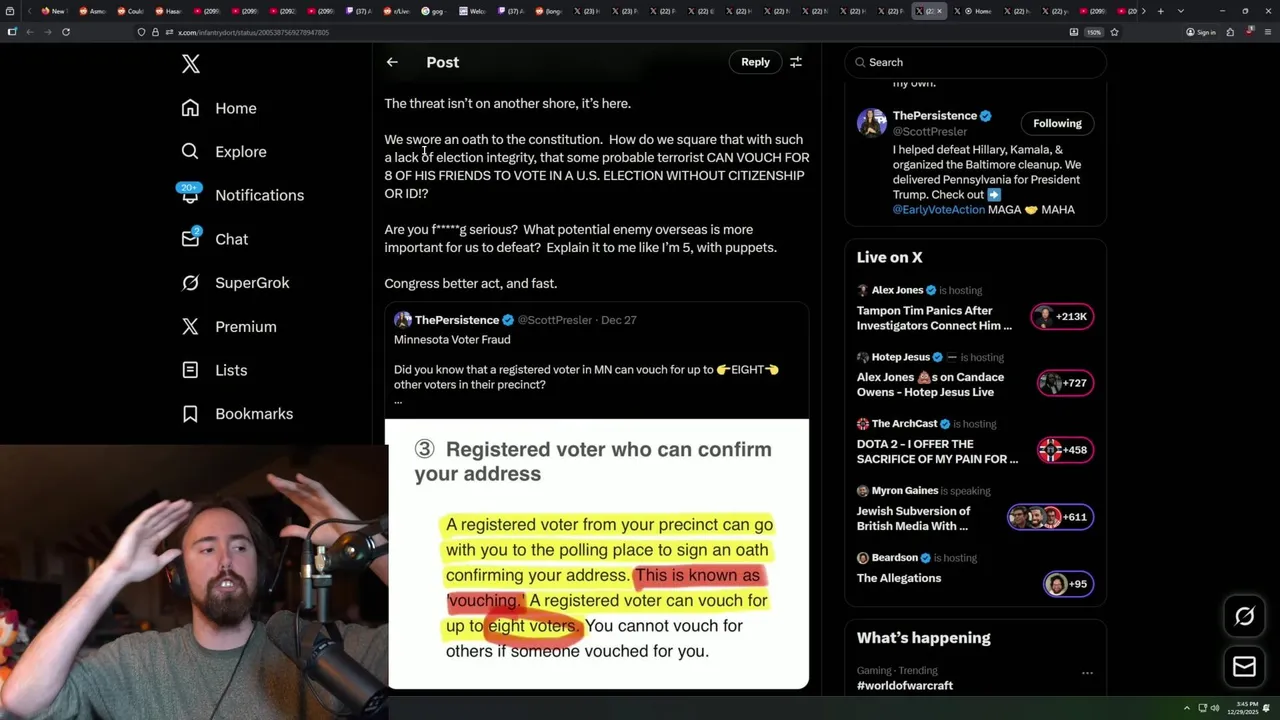Viewport: 1280px width, 720px height.
Task: Focus the Search input field
Action: click(975, 62)
